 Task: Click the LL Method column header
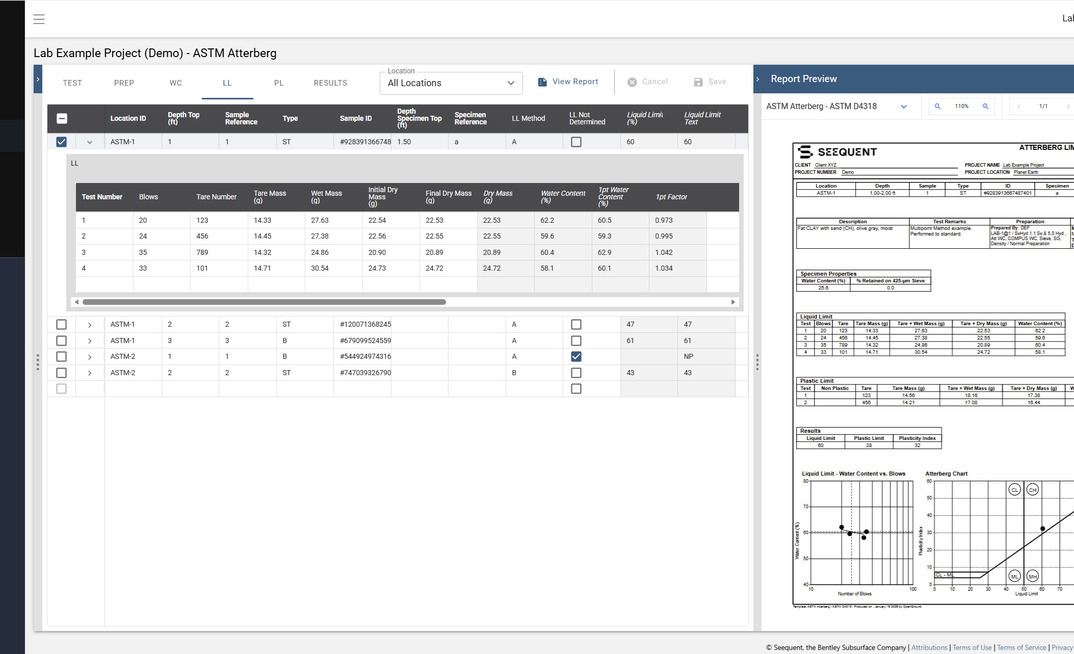pyautogui.click(x=528, y=118)
